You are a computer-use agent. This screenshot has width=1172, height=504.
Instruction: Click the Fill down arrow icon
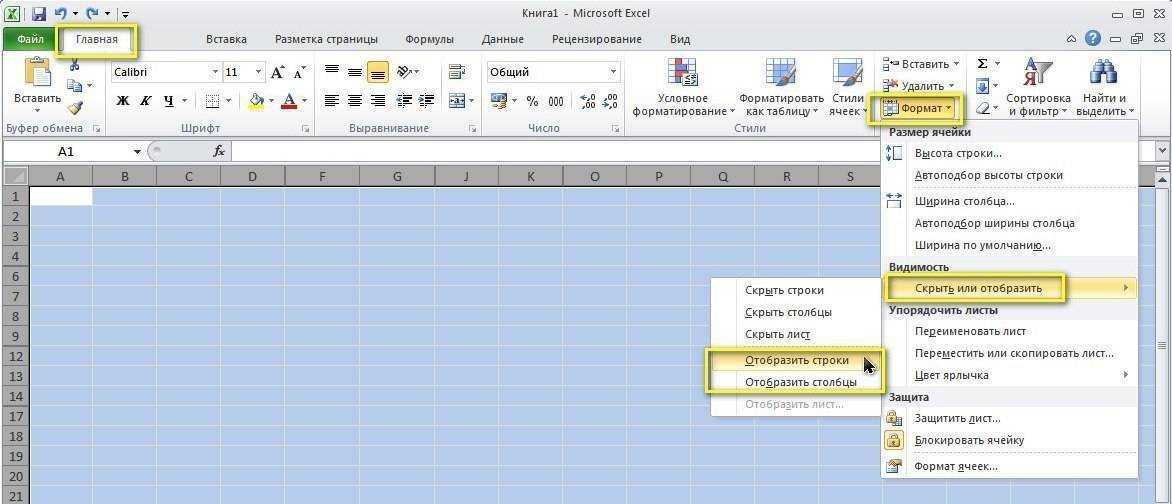(x=983, y=86)
